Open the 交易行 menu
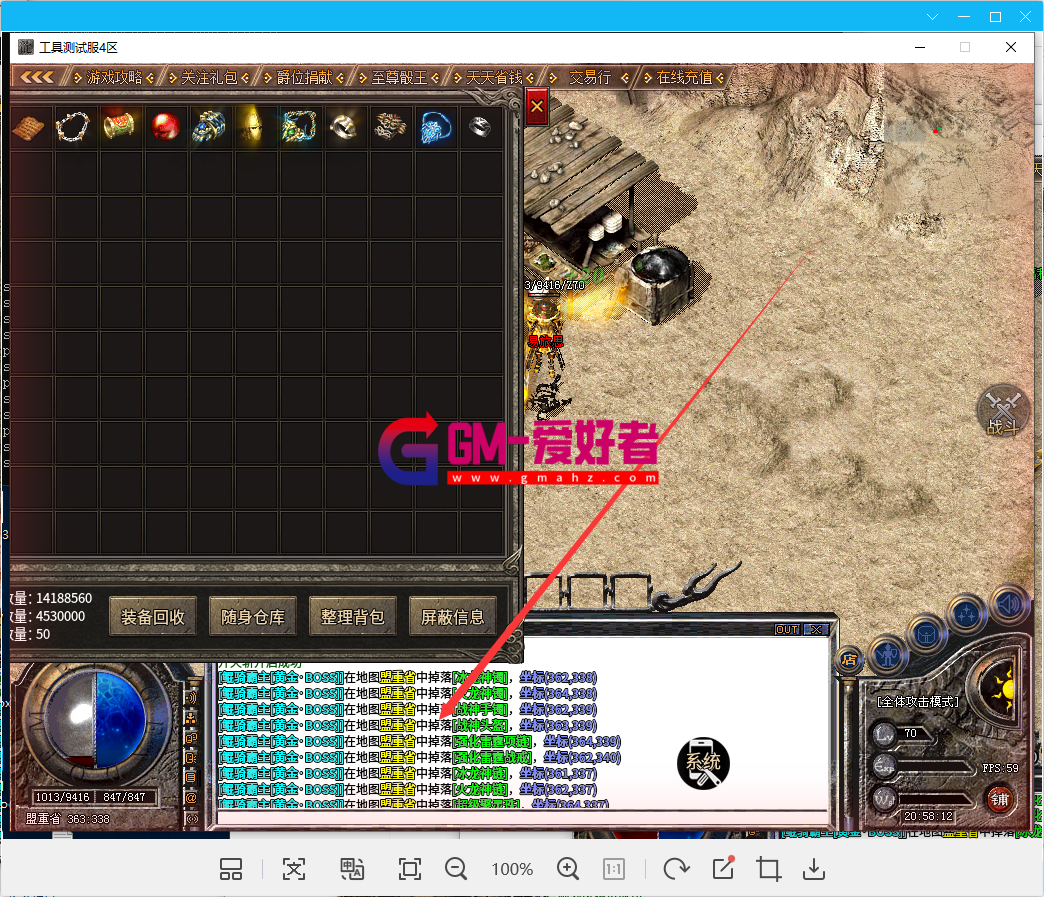Screen dimensions: 1044x897 click(x=589, y=78)
